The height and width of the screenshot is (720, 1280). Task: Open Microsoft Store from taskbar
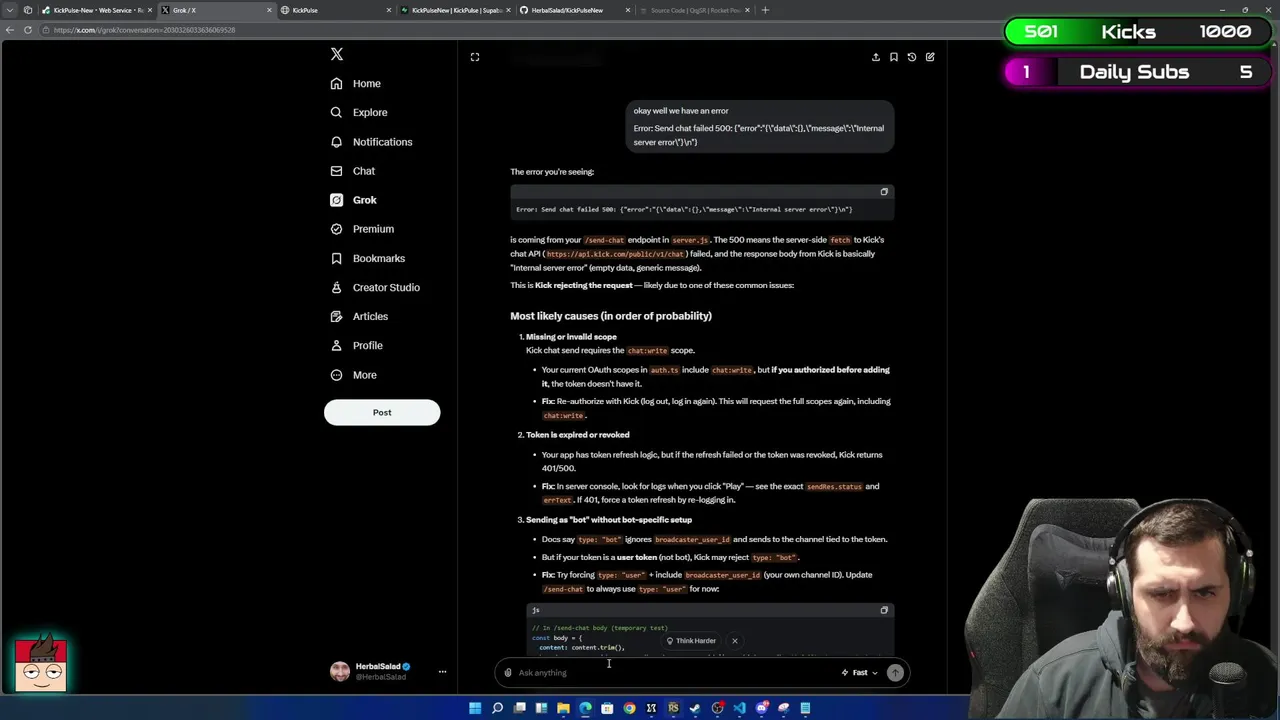tap(607, 708)
